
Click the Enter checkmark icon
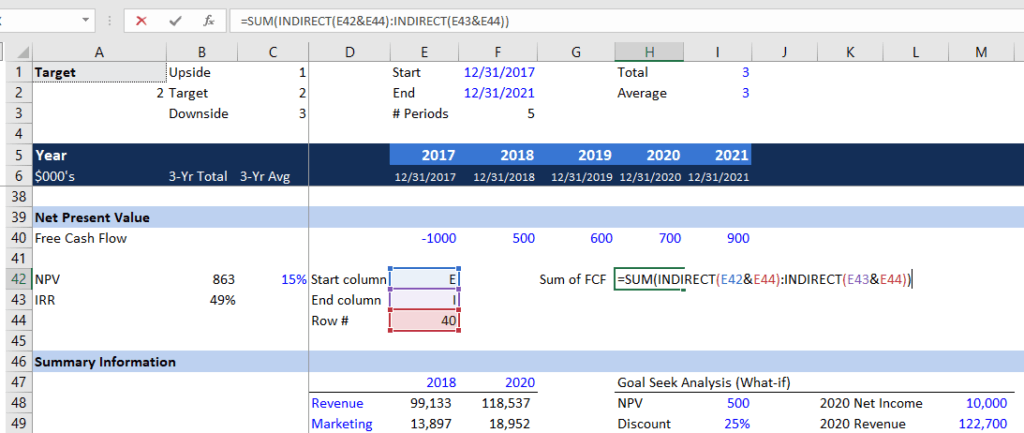click(x=175, y=20)
